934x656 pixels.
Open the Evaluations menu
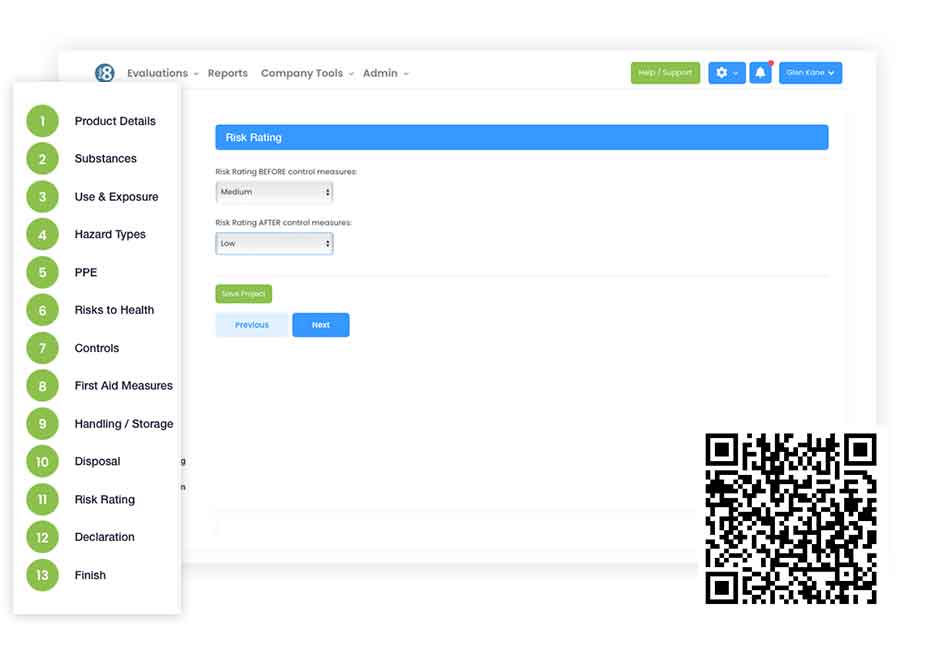pyautogui.click(x=162, y=73)
